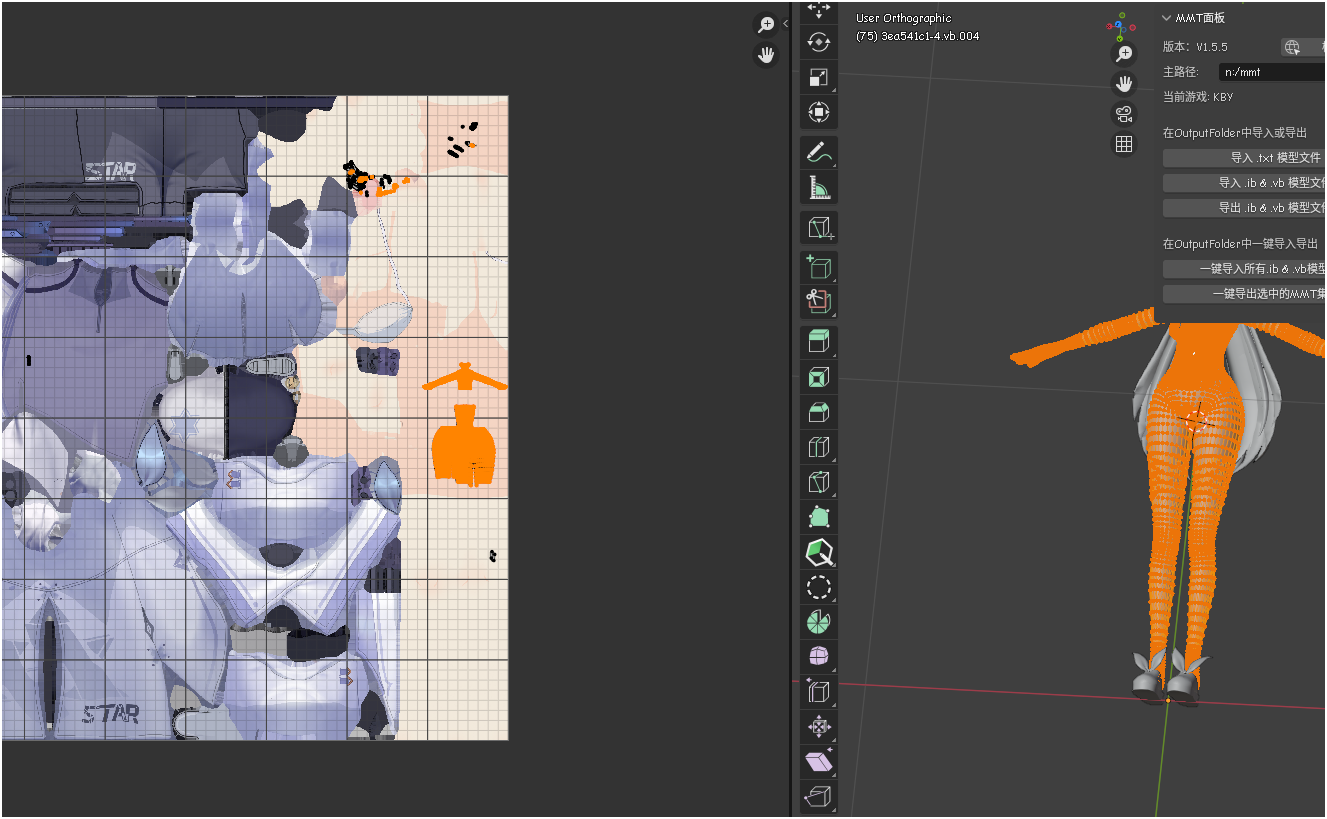Toggle orthographic/perspective grid view button
Screen dimensions: 1327x819
(1124, 145)
